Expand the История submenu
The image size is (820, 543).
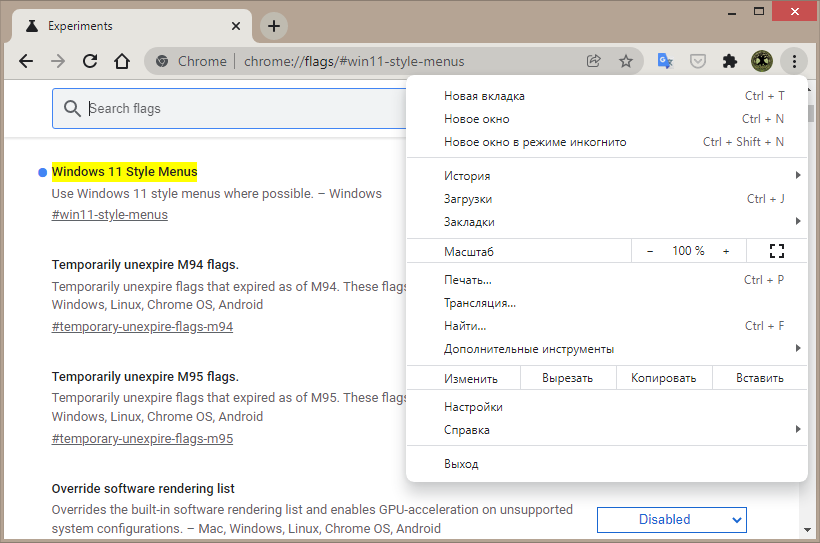607,176
